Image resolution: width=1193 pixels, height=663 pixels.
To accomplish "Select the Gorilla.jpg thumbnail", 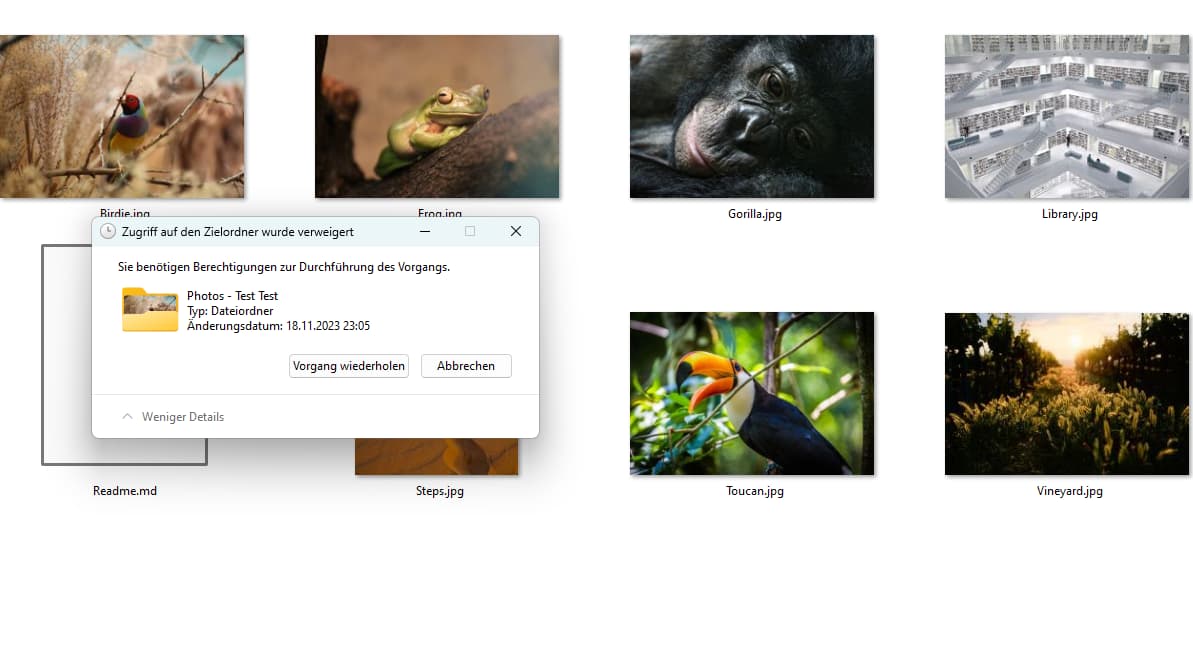I will [752, 116].
